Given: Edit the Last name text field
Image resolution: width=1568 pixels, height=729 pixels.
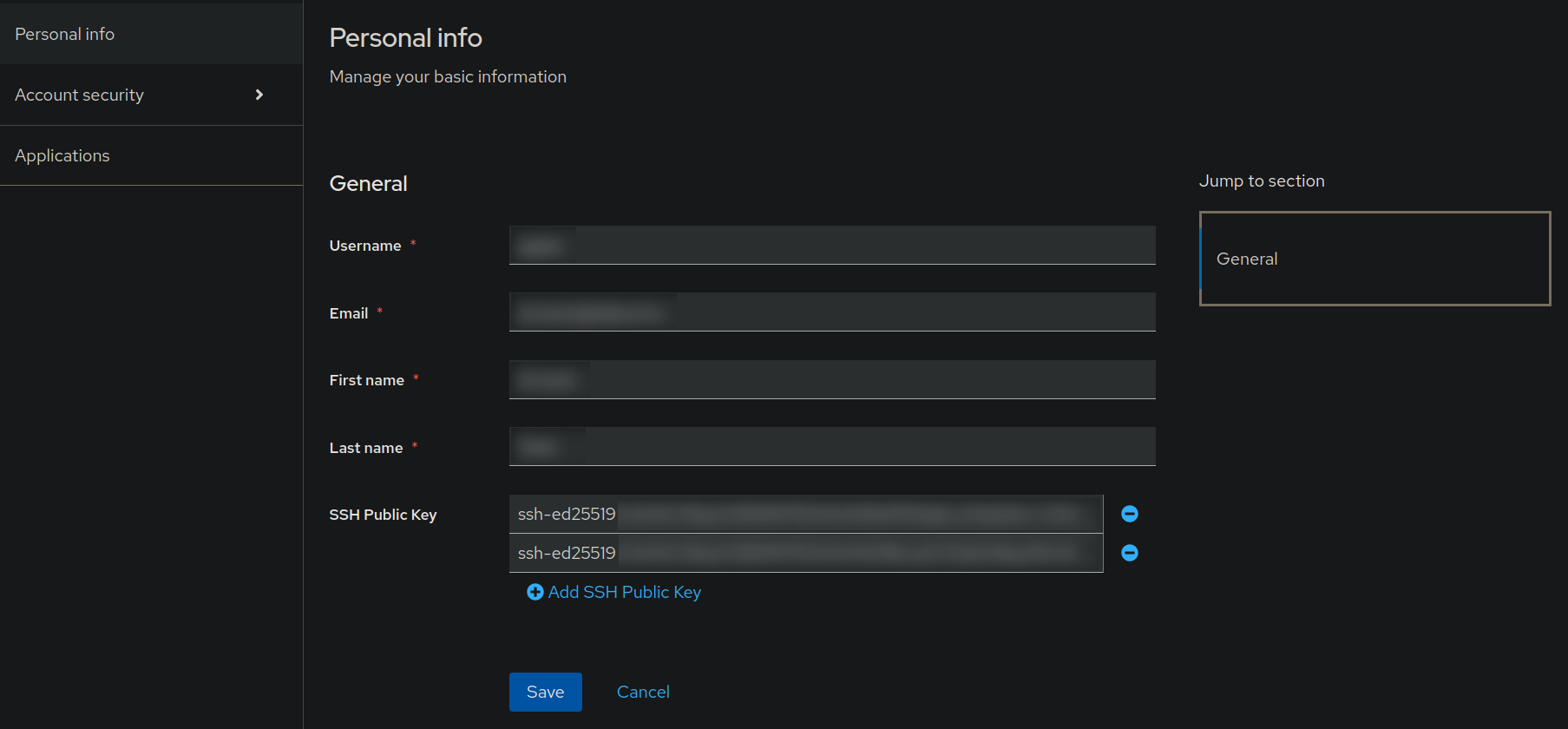Looking at the screenshot, I should (x=831, y=447).
